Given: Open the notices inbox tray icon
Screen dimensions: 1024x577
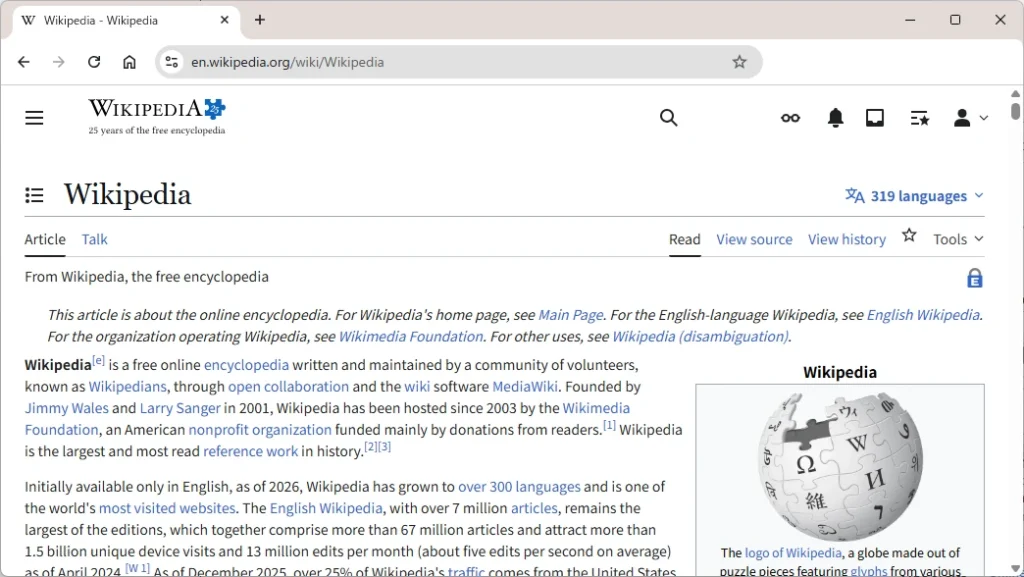Looking at the screenshot, I should click(874, 117).
